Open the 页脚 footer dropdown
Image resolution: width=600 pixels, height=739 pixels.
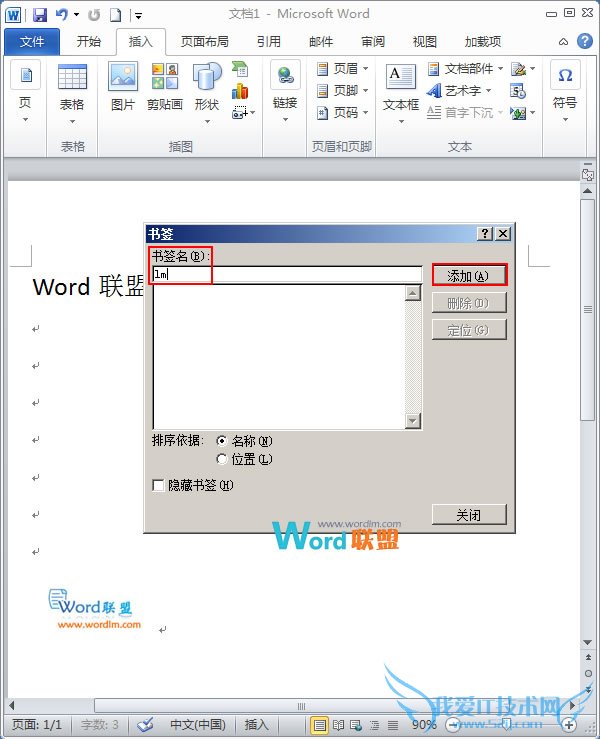tap(342, 90)
